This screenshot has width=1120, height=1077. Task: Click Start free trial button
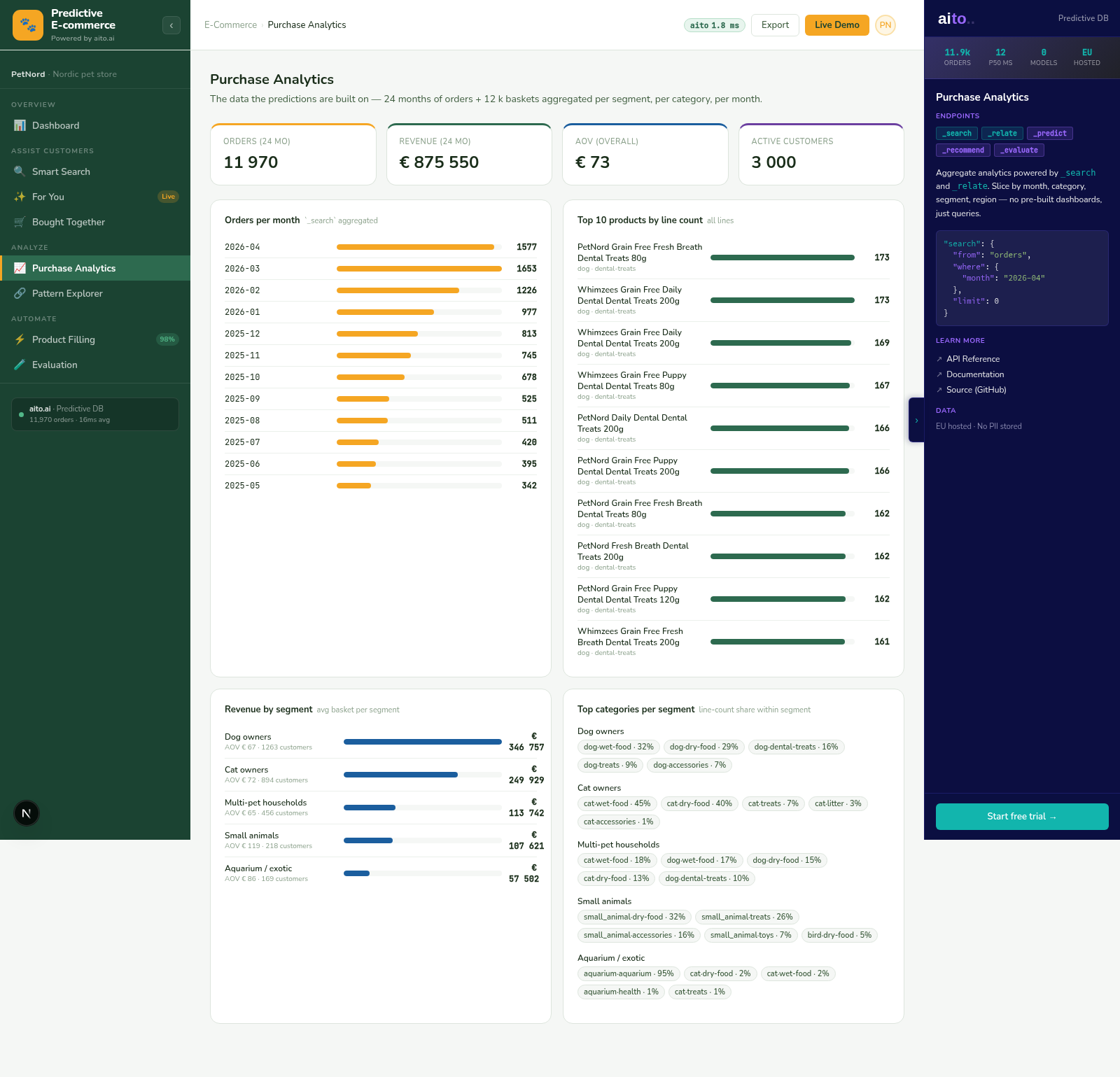pyautogui.click(x=1022, y=817)
